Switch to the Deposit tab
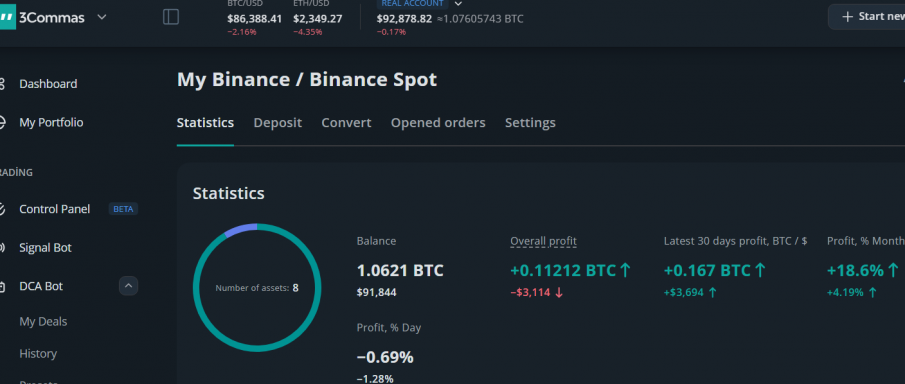The height and width of the screenshot is (384, 905). (278, 122)
